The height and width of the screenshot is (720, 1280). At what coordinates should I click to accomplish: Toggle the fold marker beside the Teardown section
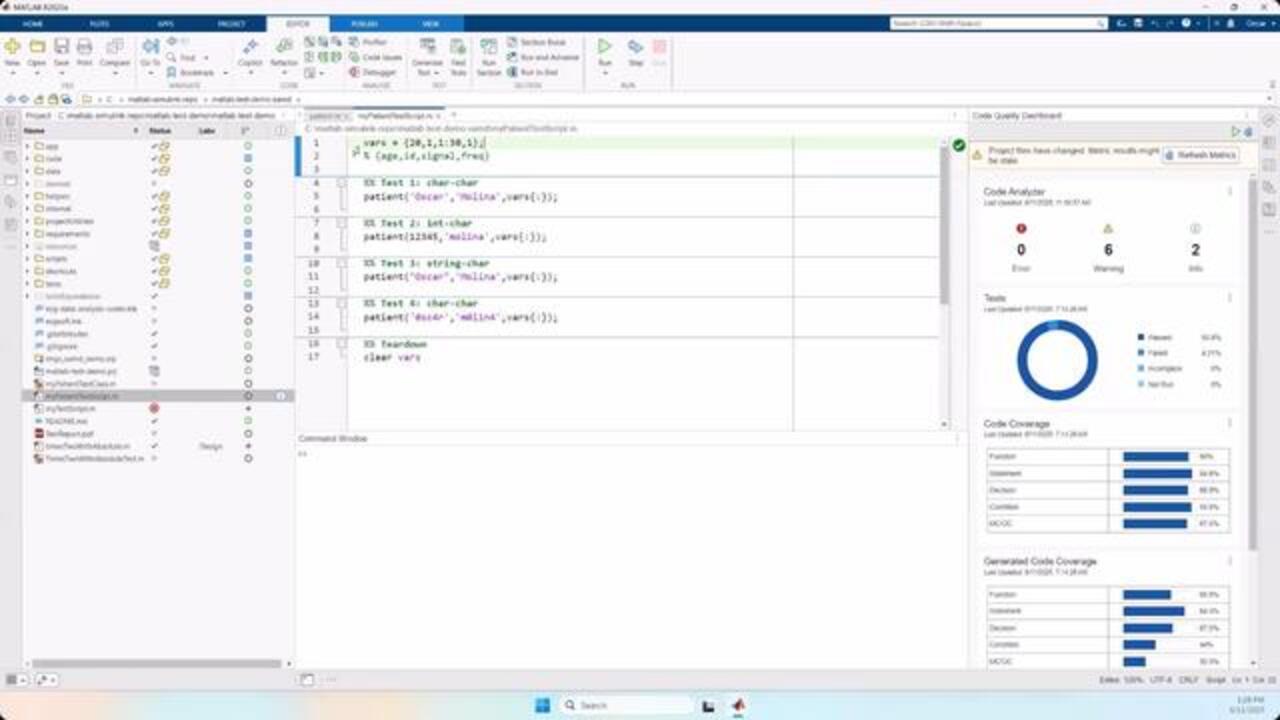click(x=342, y=344)
